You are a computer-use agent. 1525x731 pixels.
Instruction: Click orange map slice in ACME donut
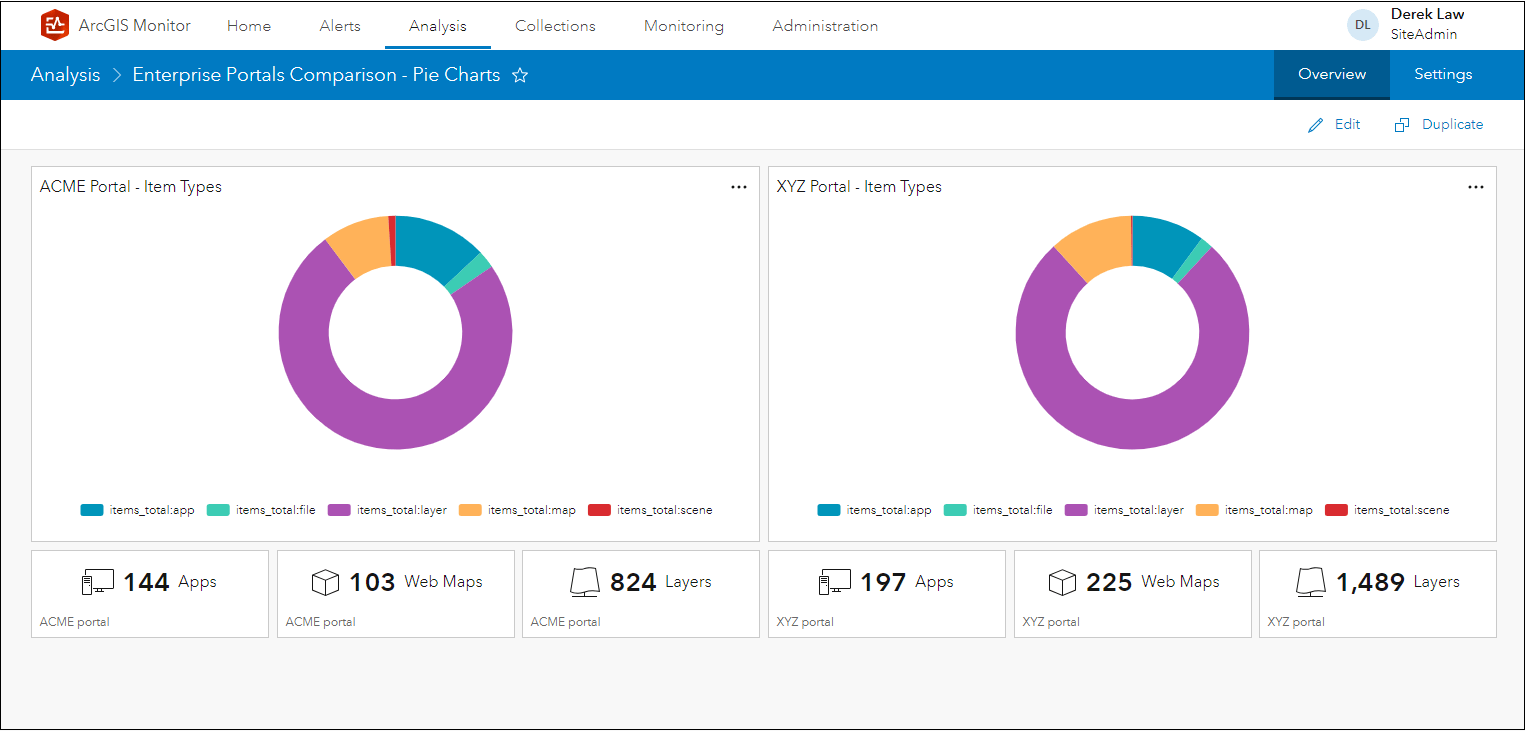pos(364,246)
